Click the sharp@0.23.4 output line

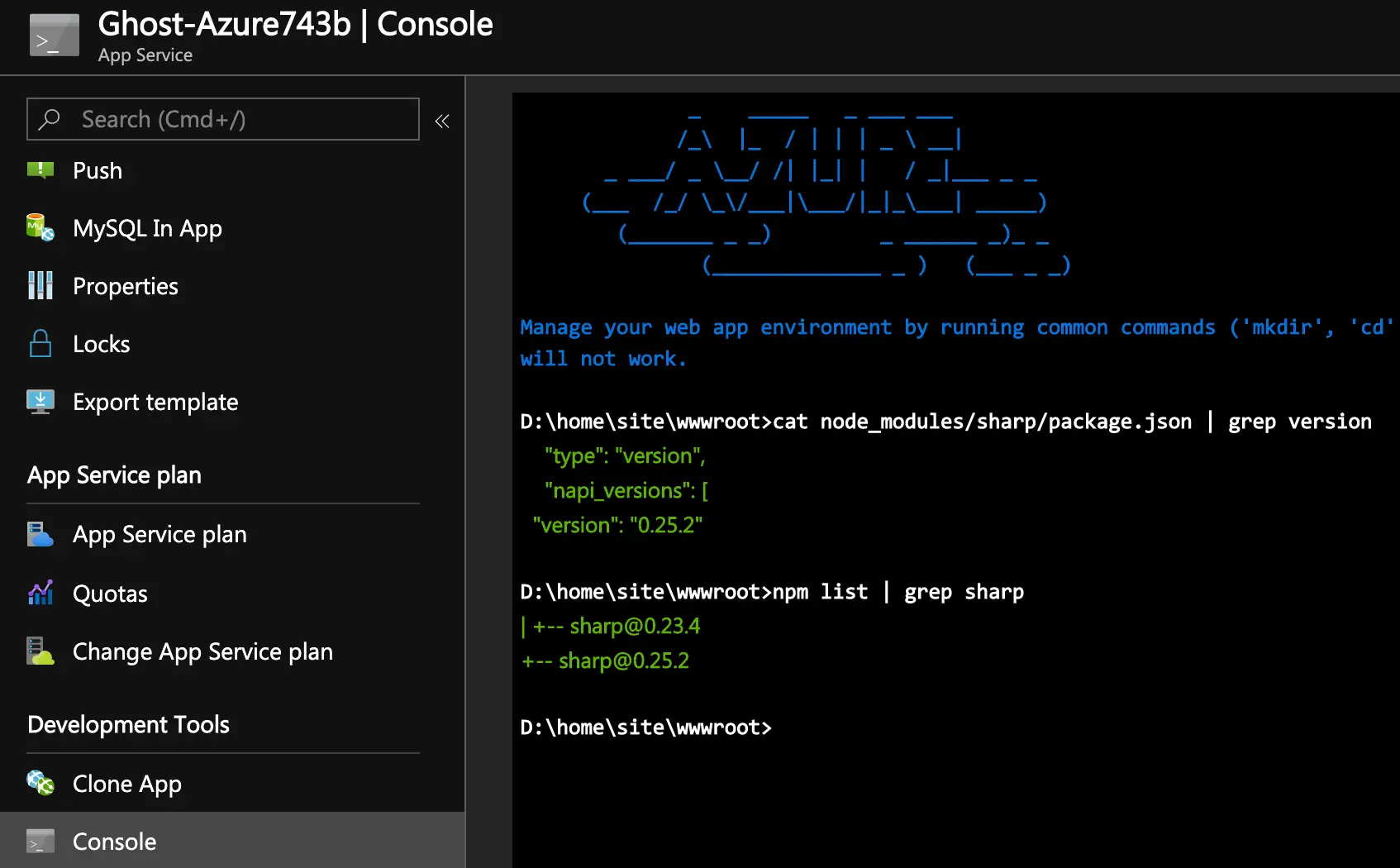click(x=610, y=627)
